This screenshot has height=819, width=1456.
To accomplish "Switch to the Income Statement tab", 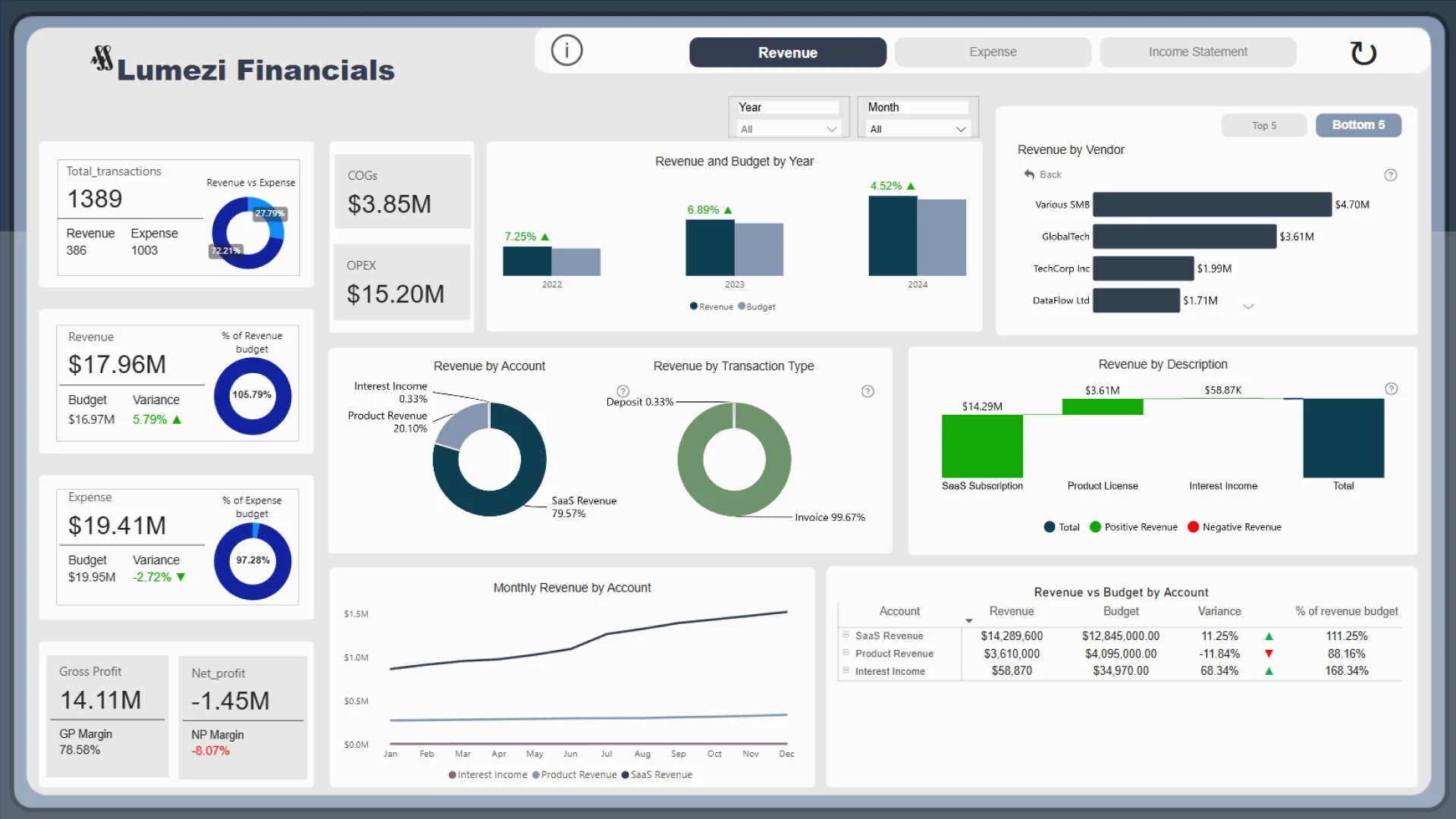I will point(1197,52).
